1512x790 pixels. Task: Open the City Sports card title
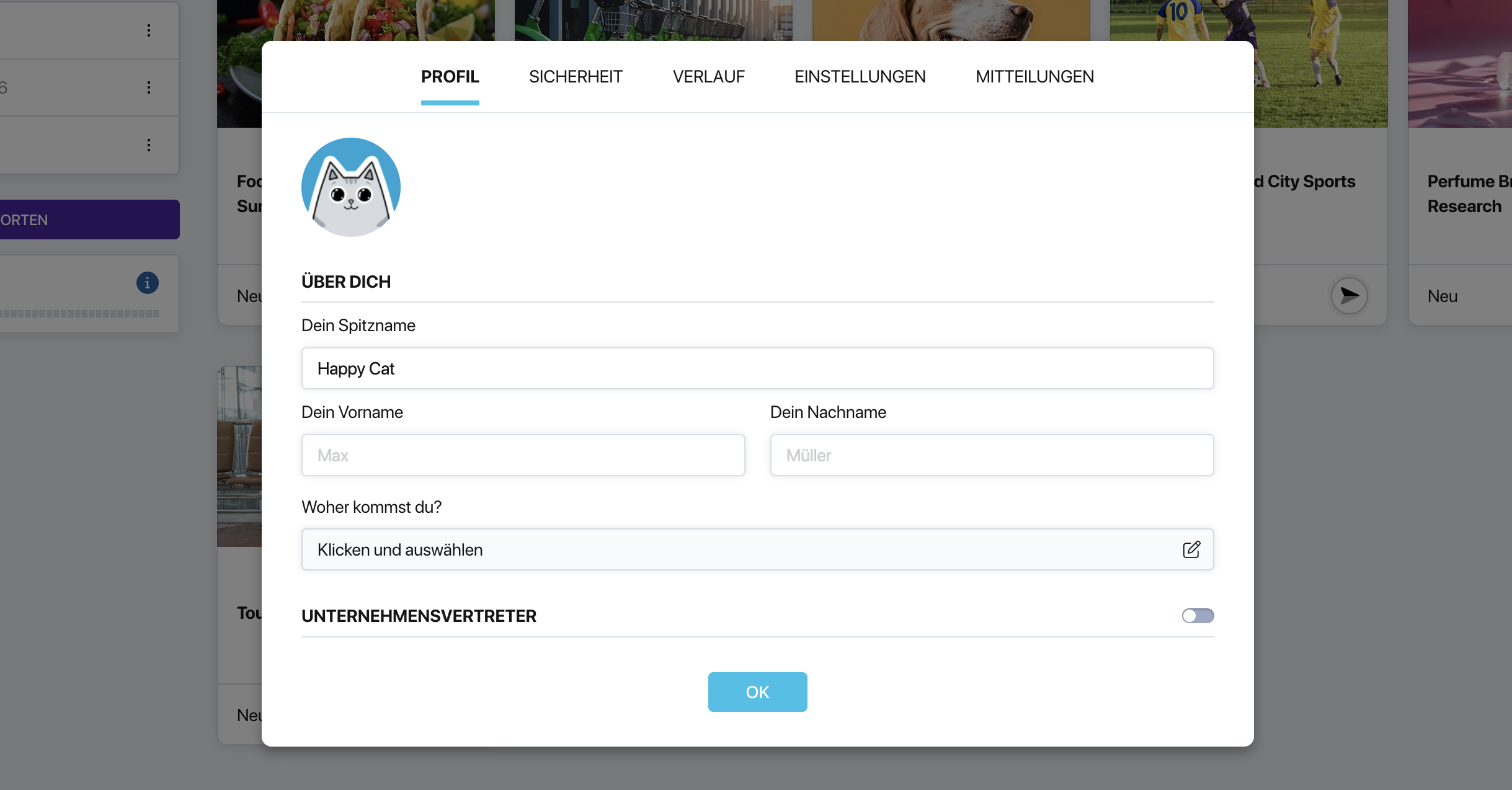pyautogui.click(x=1305, y=182)
